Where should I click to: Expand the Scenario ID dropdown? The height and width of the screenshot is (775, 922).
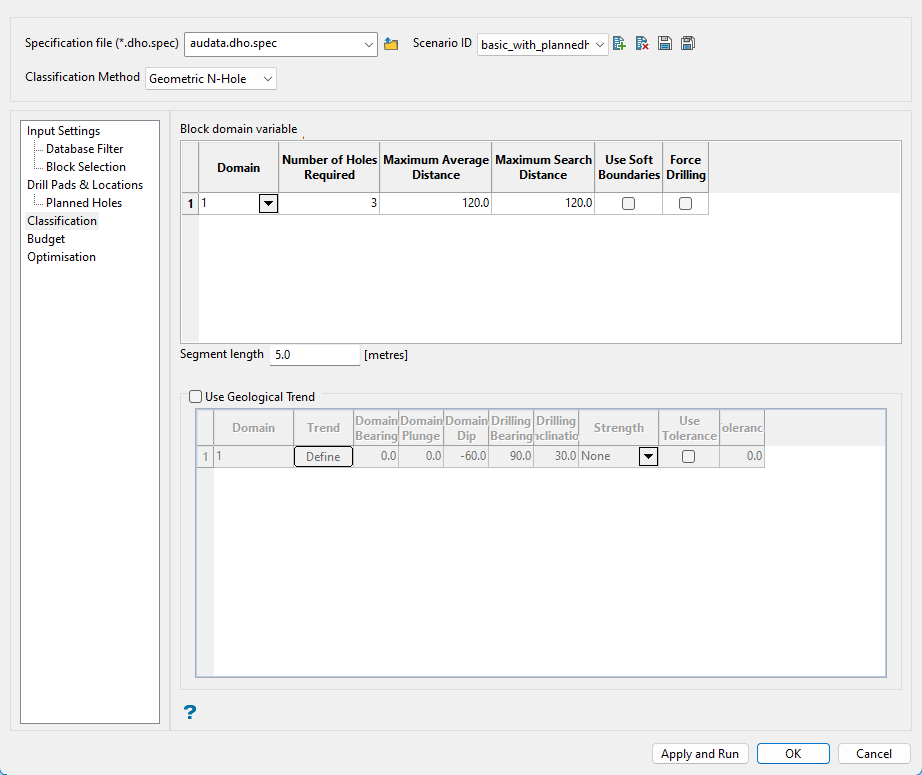[x=599, y=44]
